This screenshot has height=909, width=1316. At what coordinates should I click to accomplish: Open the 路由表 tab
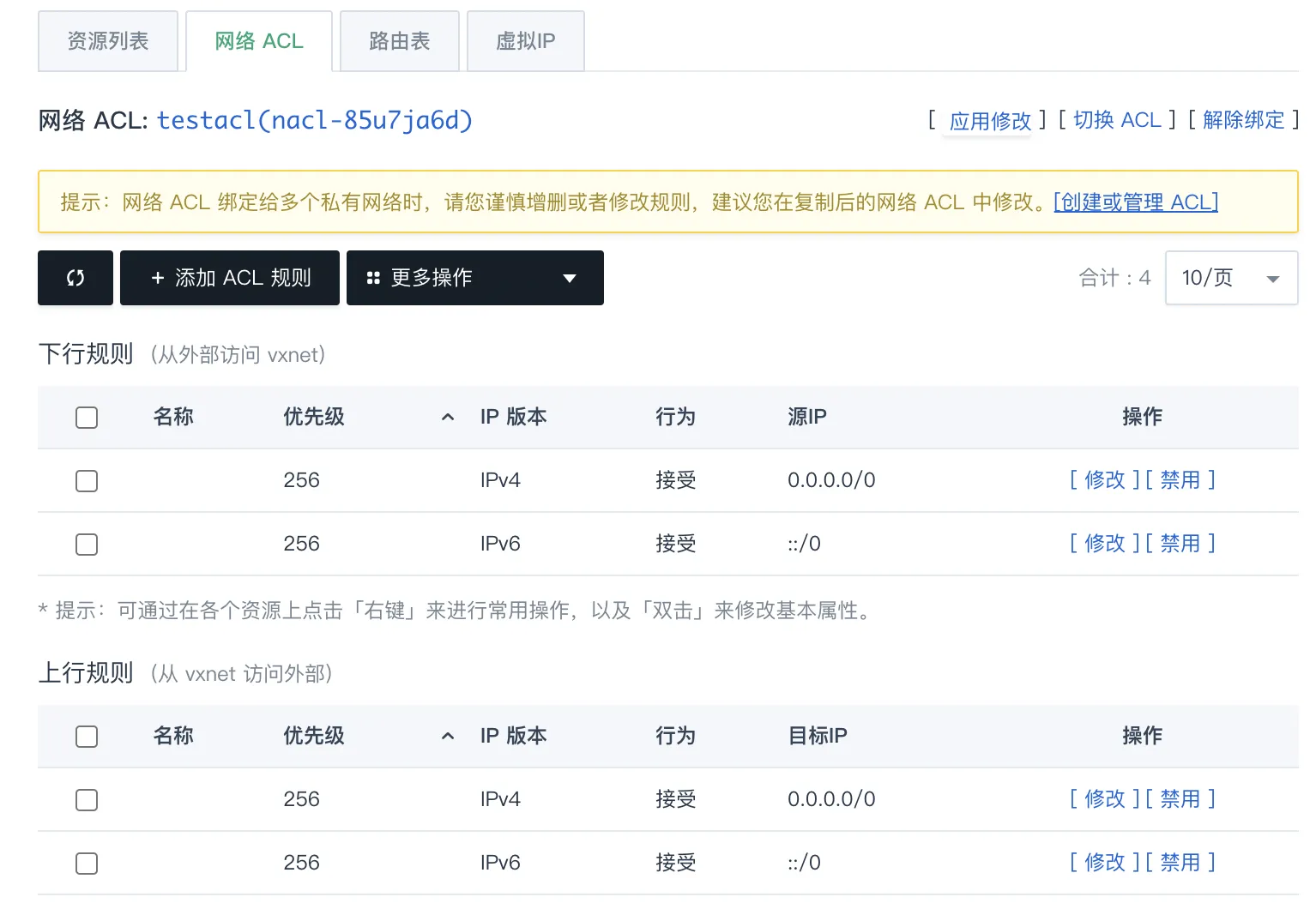(400, 41)
